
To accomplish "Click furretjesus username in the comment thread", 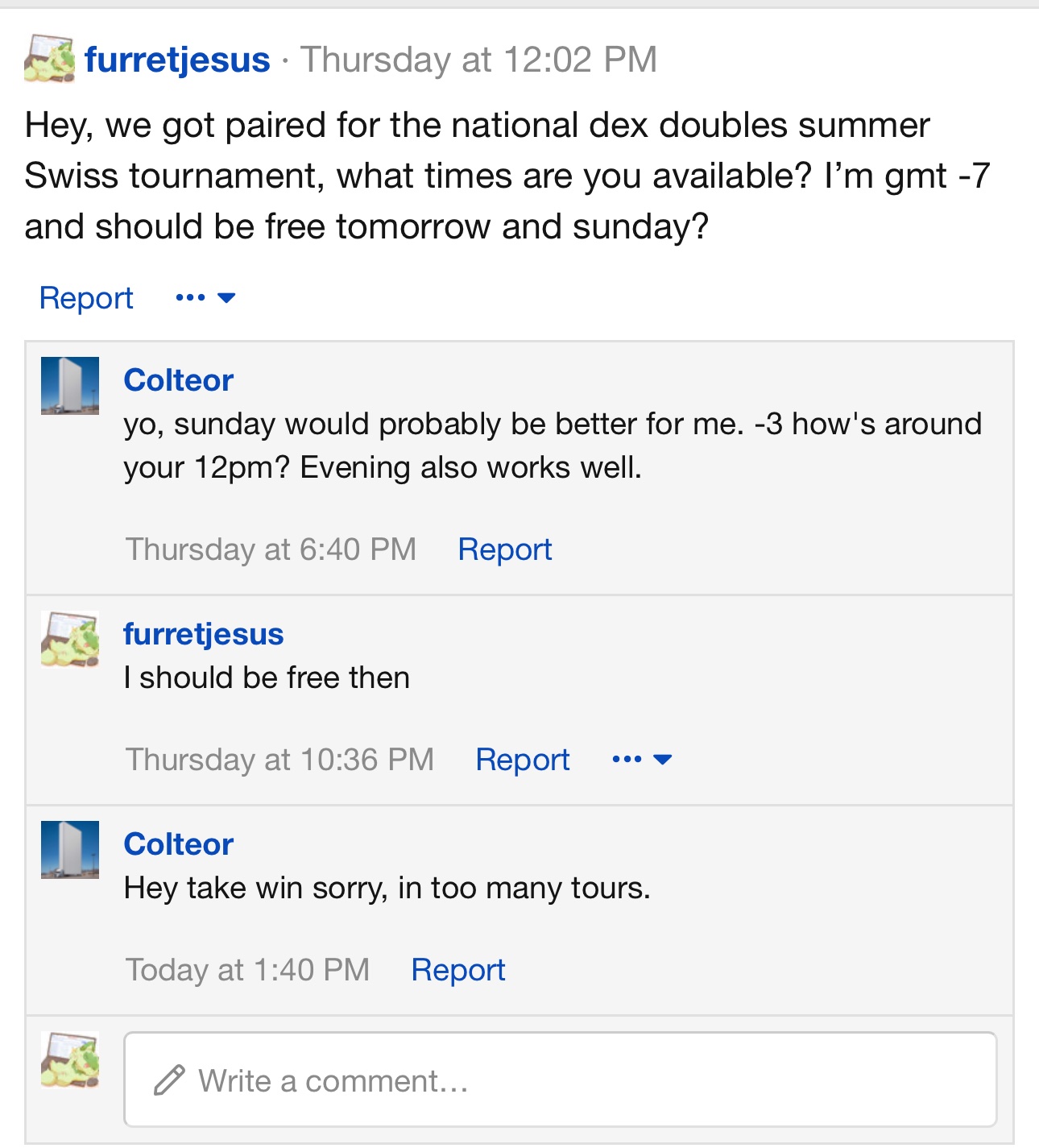I will [204, 634].
